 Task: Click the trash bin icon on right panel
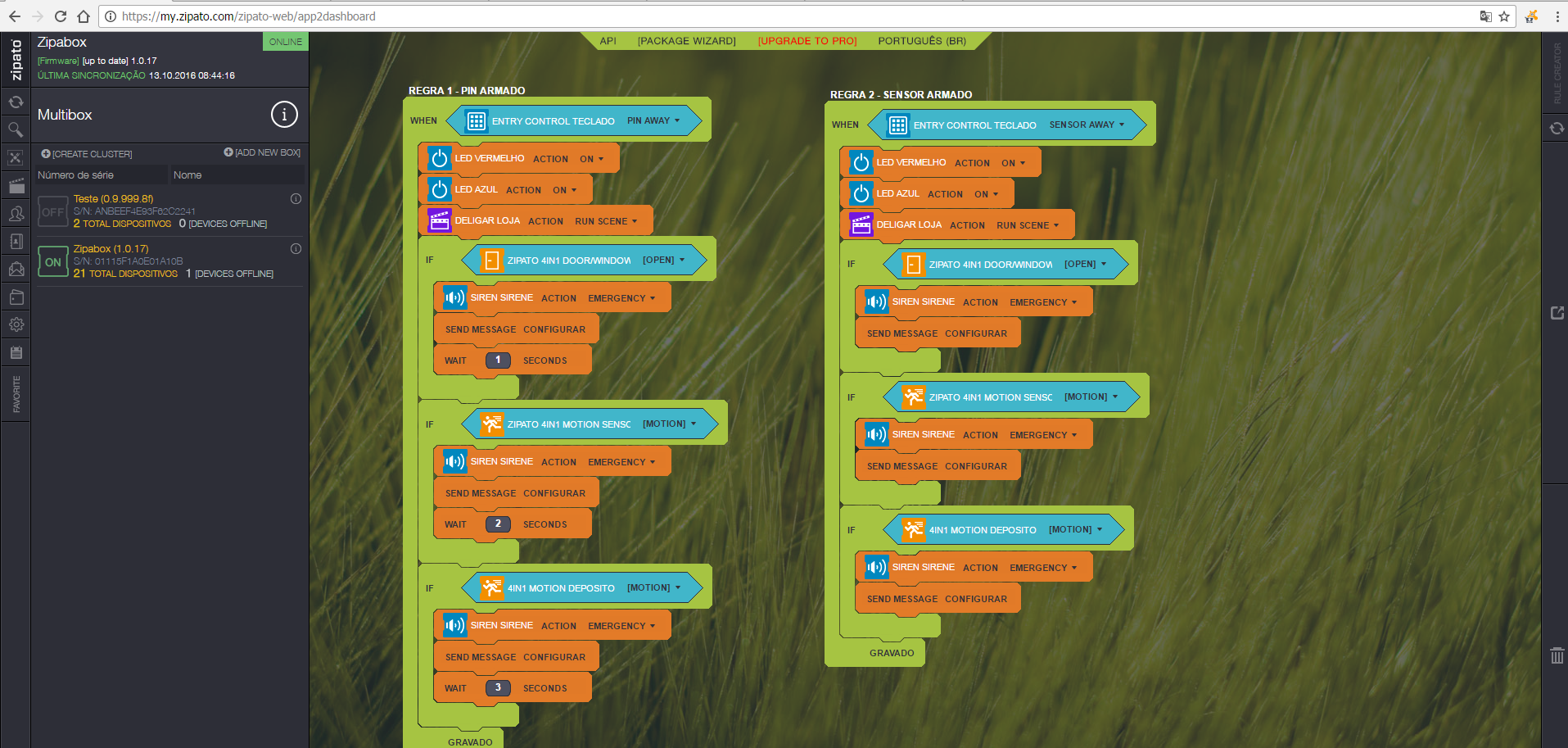coord(1557,655)
